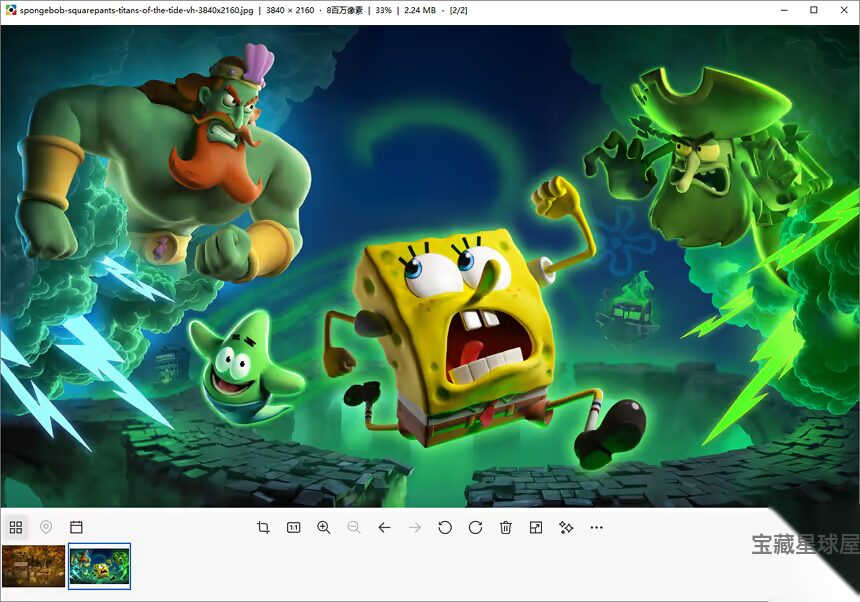
Task: Minimize the image viewer window
Action: (785, 10)
